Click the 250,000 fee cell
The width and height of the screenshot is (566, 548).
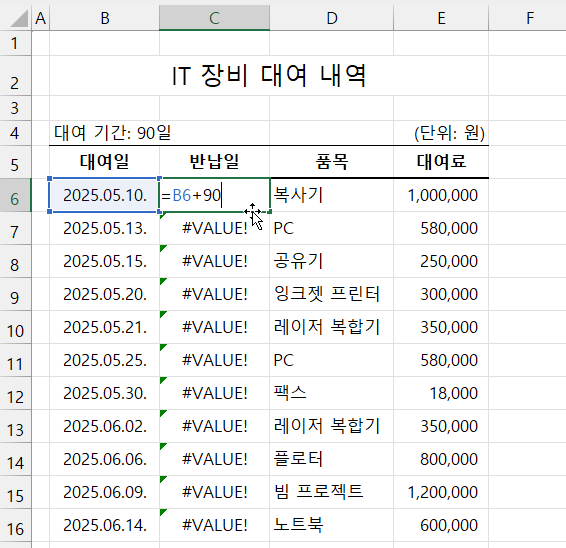click(441, 261)
